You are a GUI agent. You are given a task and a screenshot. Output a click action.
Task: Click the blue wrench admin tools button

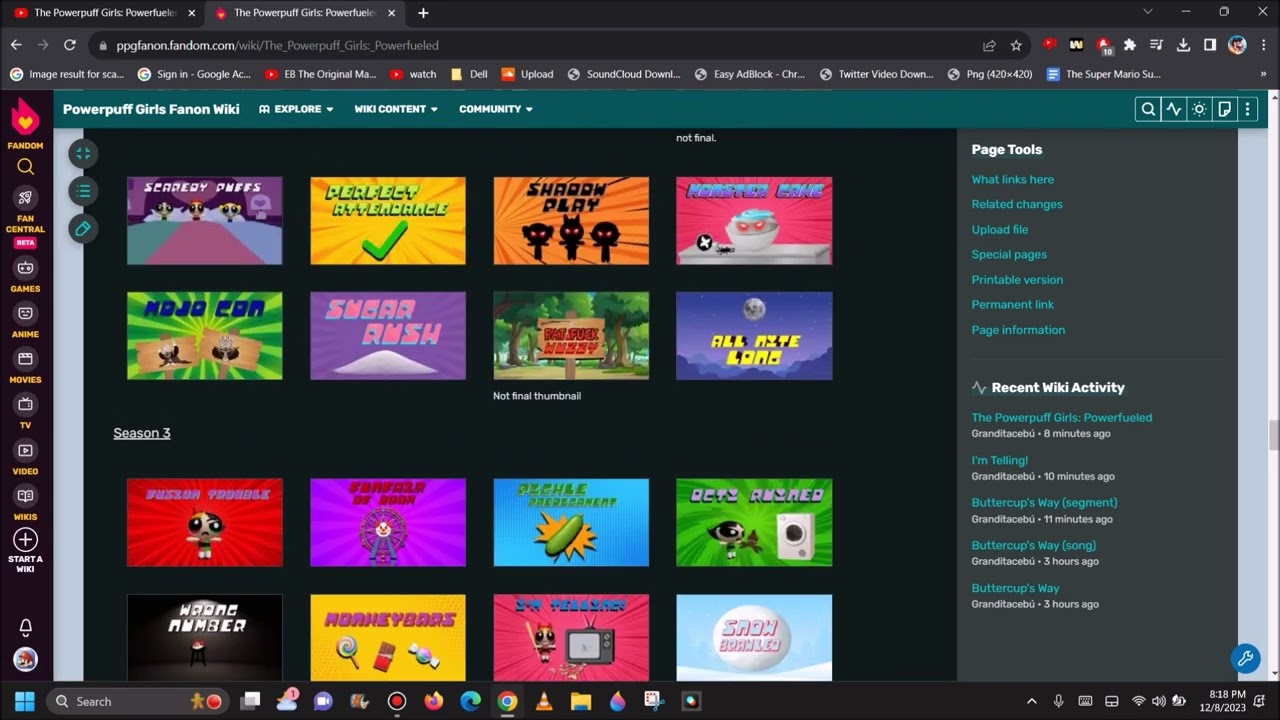point(1245,658)
